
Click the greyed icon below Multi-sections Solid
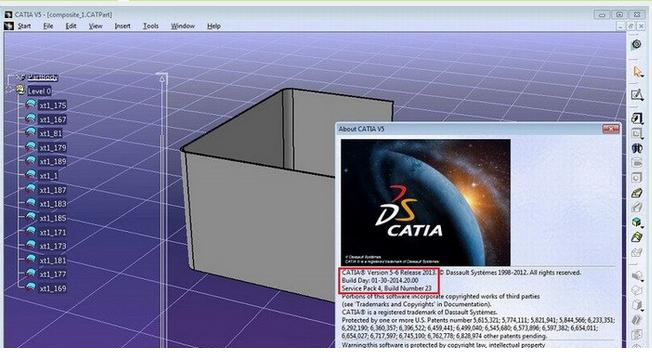click(x=637, y=252)
